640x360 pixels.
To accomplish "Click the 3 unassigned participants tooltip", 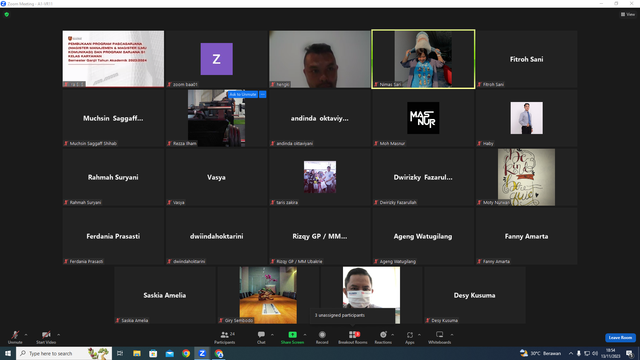I will (x=353, y=315).
